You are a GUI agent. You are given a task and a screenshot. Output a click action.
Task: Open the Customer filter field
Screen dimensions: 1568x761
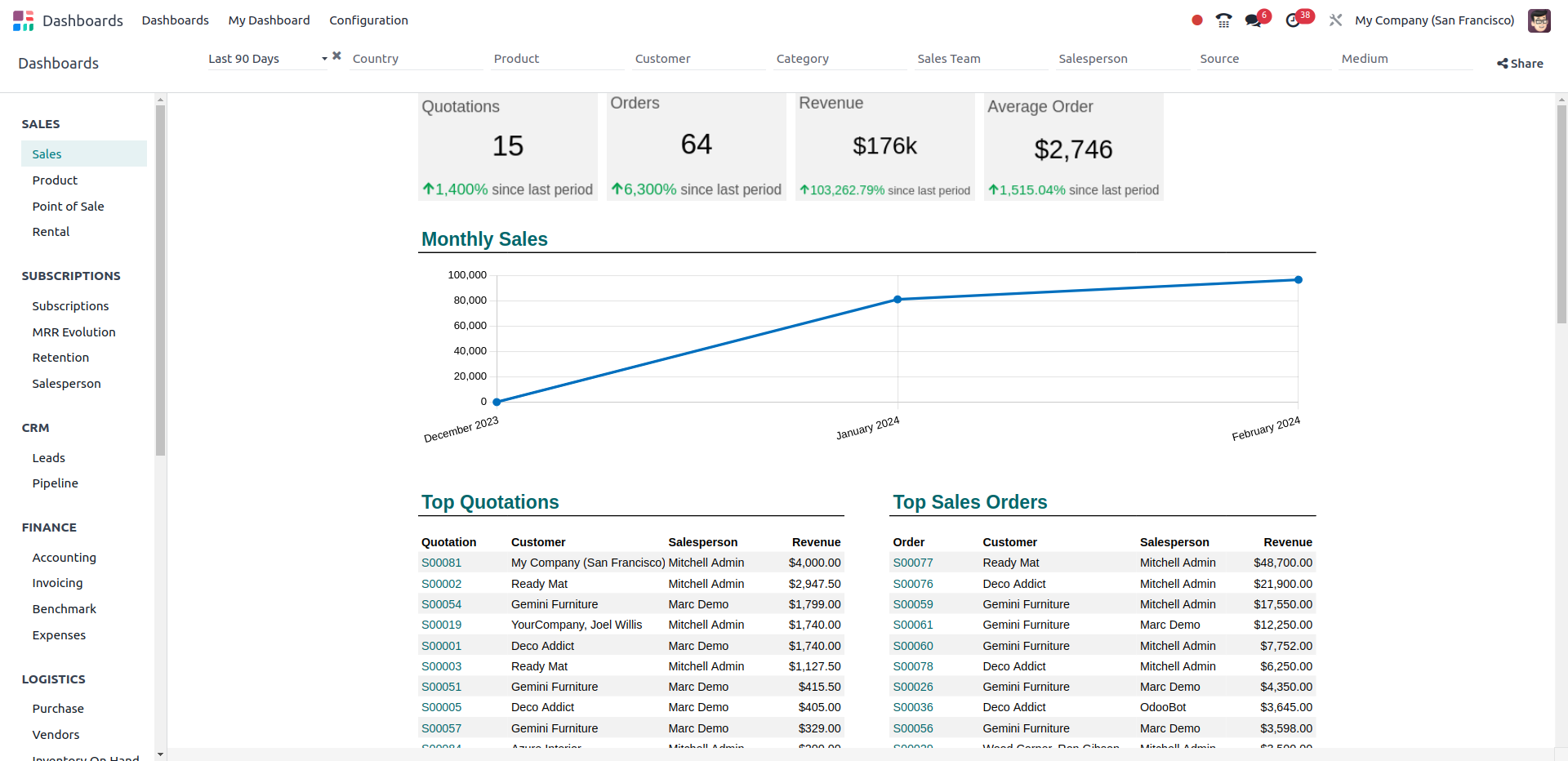point(699,59)
